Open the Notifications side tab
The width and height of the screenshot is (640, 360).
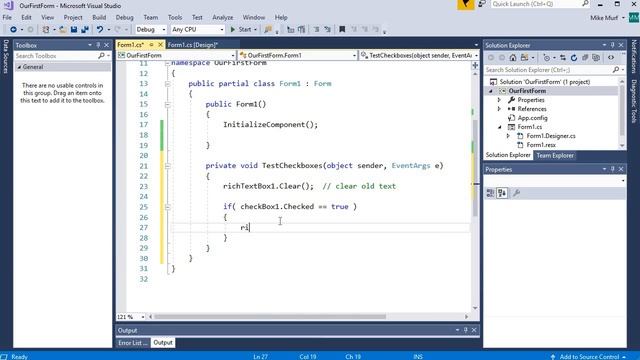pos(634,56)
